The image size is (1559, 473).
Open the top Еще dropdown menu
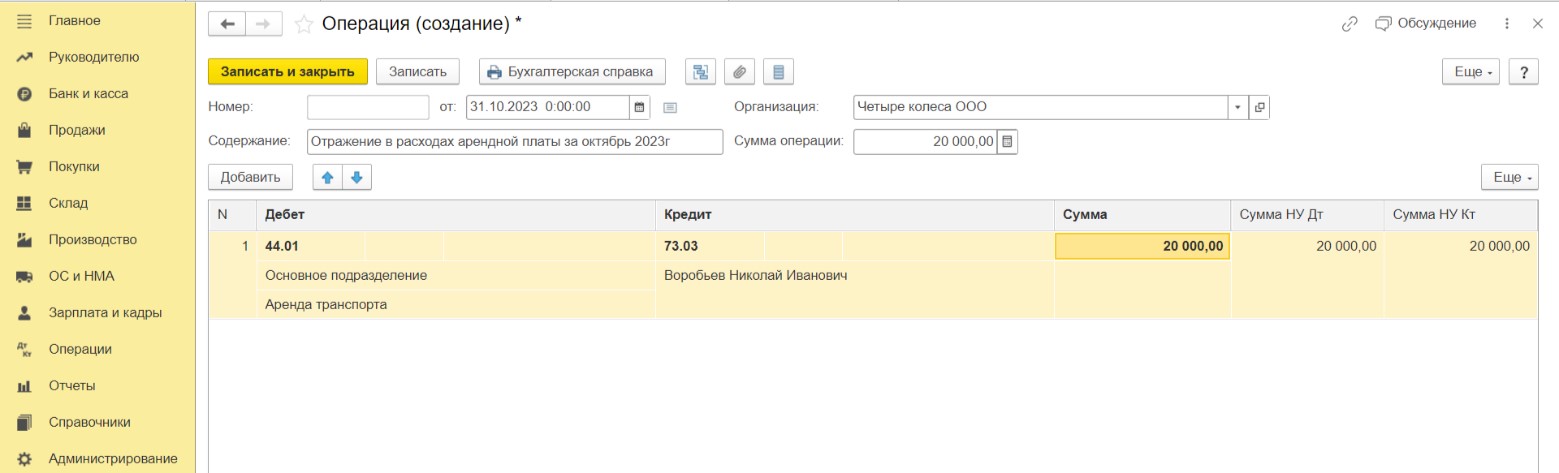pyautogui.click(x=1470, y=72)
